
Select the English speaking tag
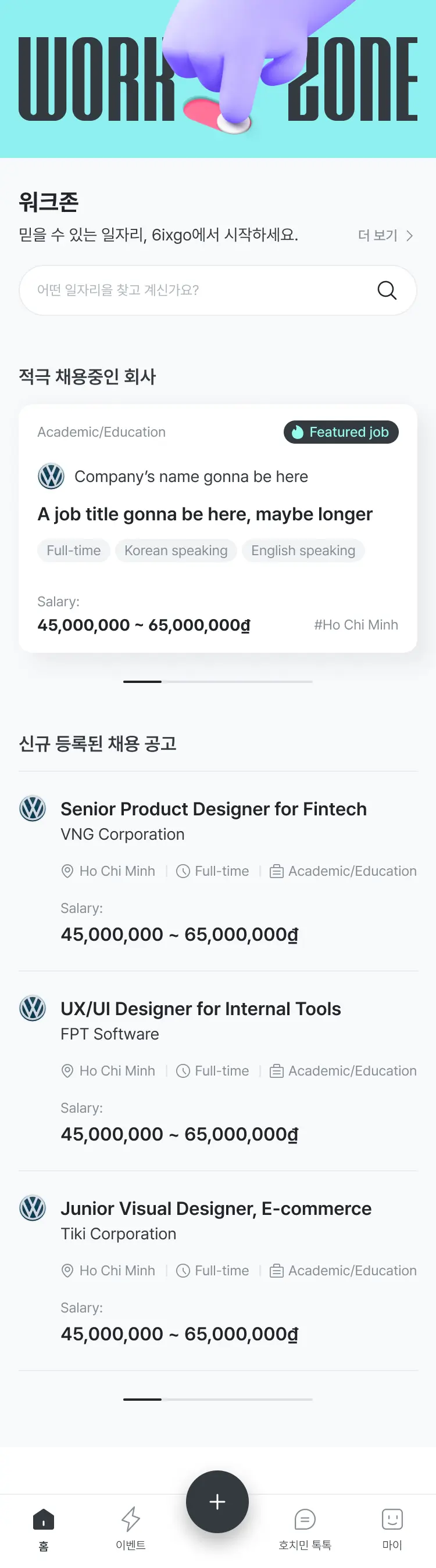(x=303, y=551)
